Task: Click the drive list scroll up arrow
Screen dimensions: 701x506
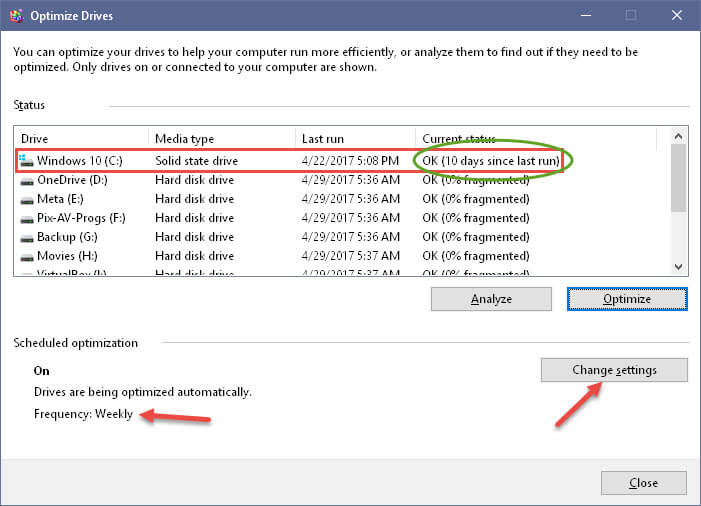Action: point(678,136)
